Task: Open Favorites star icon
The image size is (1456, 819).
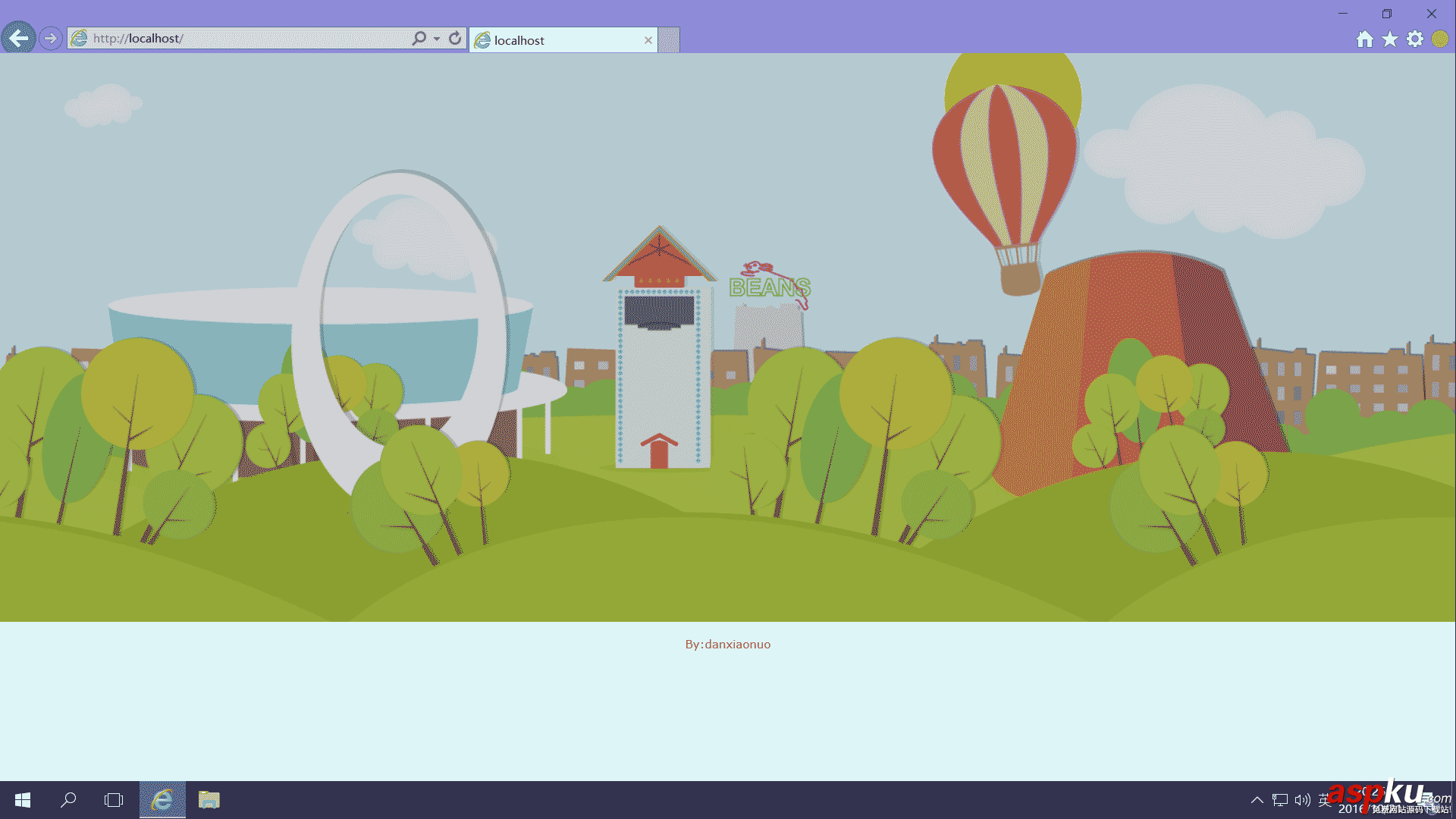Action: [1390, 39]
